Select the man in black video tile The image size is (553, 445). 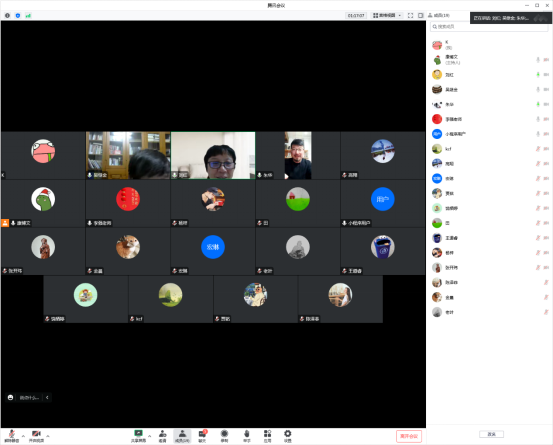pyautogui.click(x=298, y=156)
